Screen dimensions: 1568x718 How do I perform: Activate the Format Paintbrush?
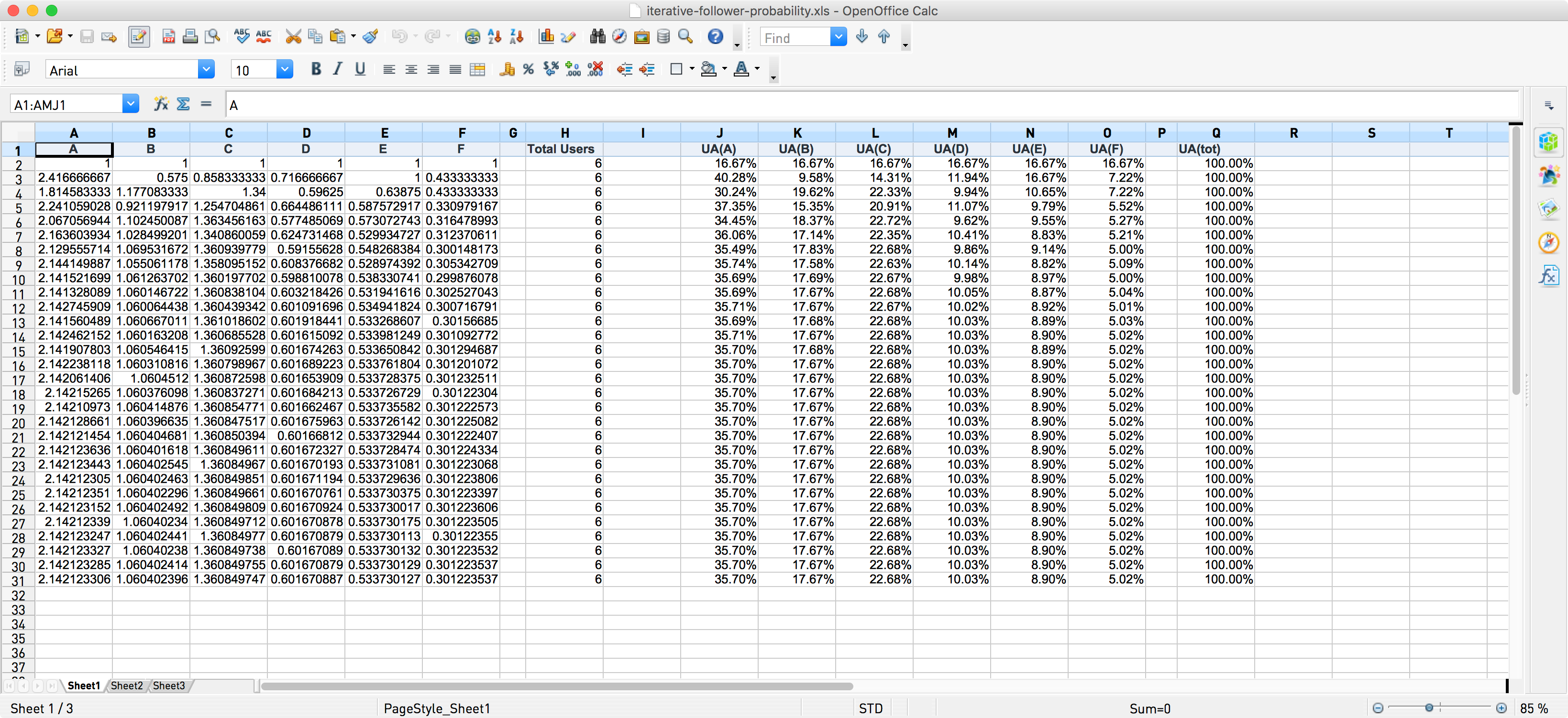coord(370,37)
